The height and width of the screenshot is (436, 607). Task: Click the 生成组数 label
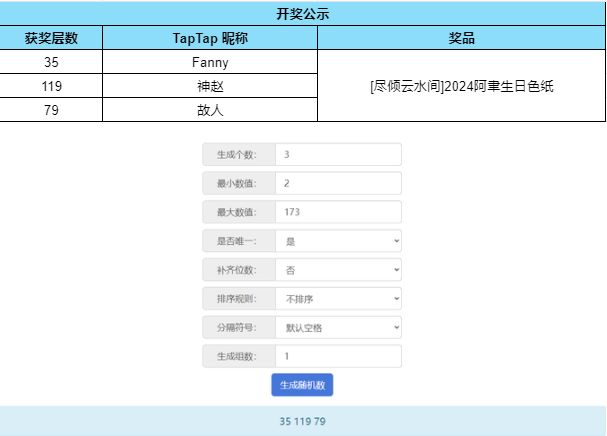click(237, 356)
